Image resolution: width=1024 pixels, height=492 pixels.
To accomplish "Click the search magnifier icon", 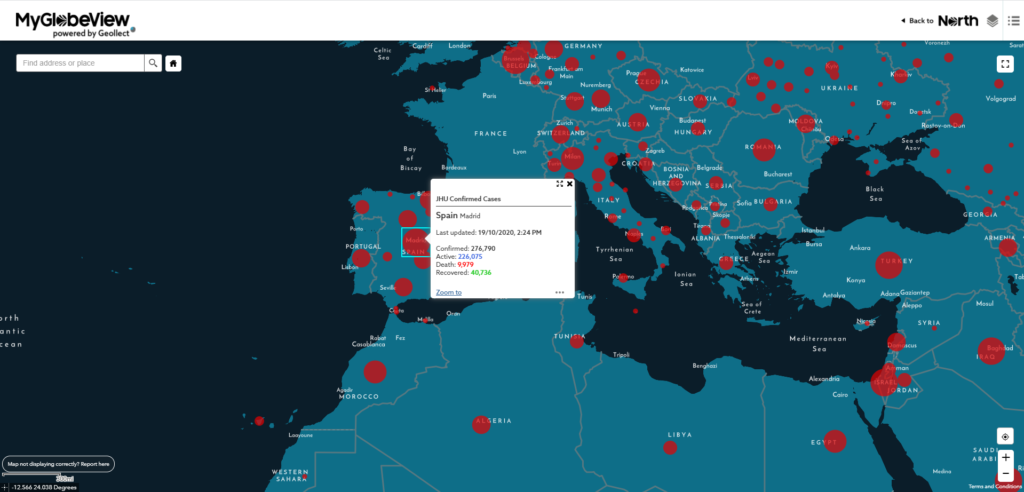I will 153,63.
